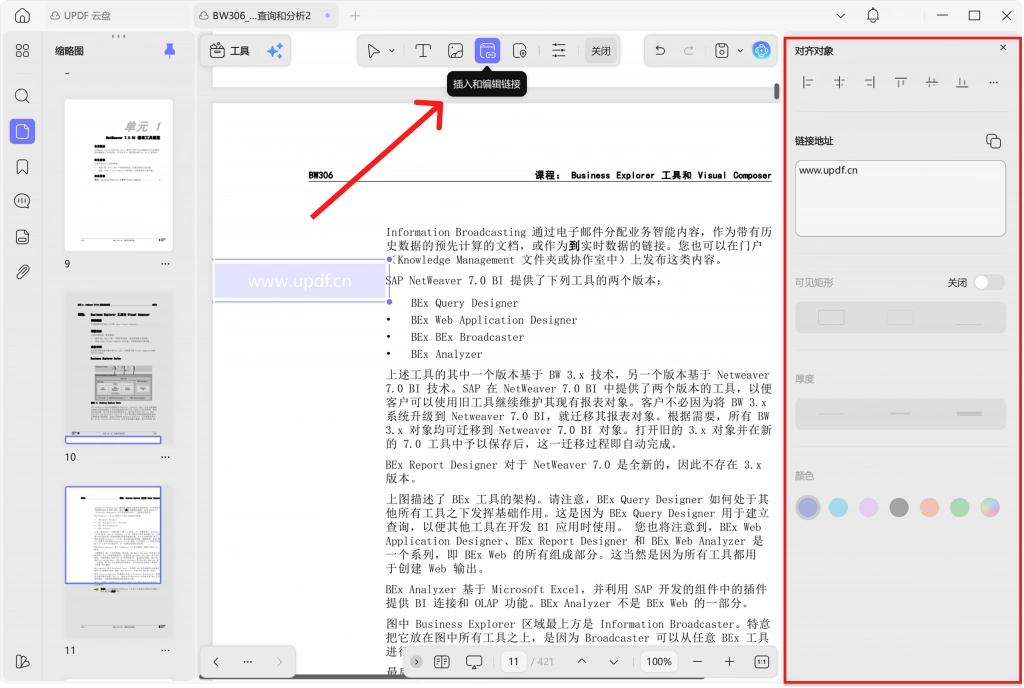The image size is (1024, 688).
Task: Redo the last action
Action: pos(688,50)
